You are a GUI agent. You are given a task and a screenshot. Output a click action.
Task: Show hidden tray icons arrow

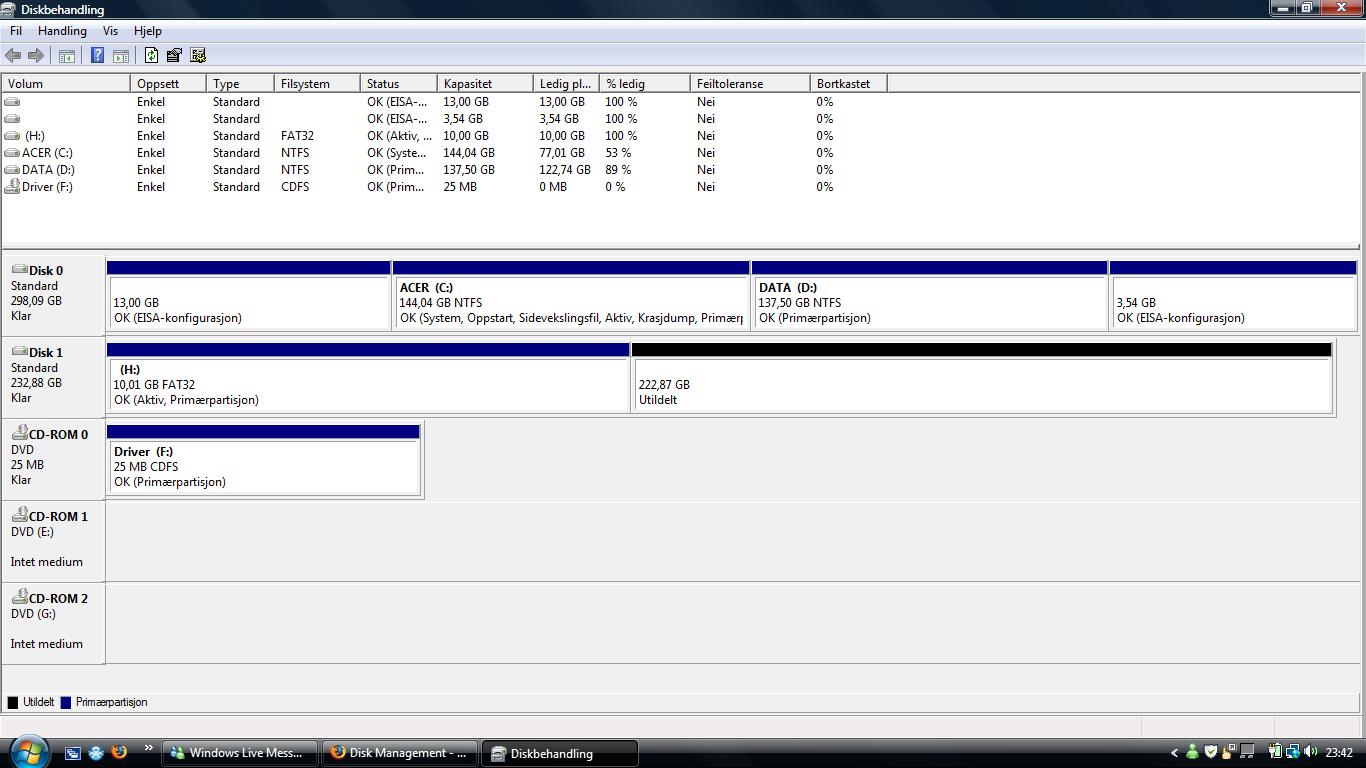coord(1175,753)
